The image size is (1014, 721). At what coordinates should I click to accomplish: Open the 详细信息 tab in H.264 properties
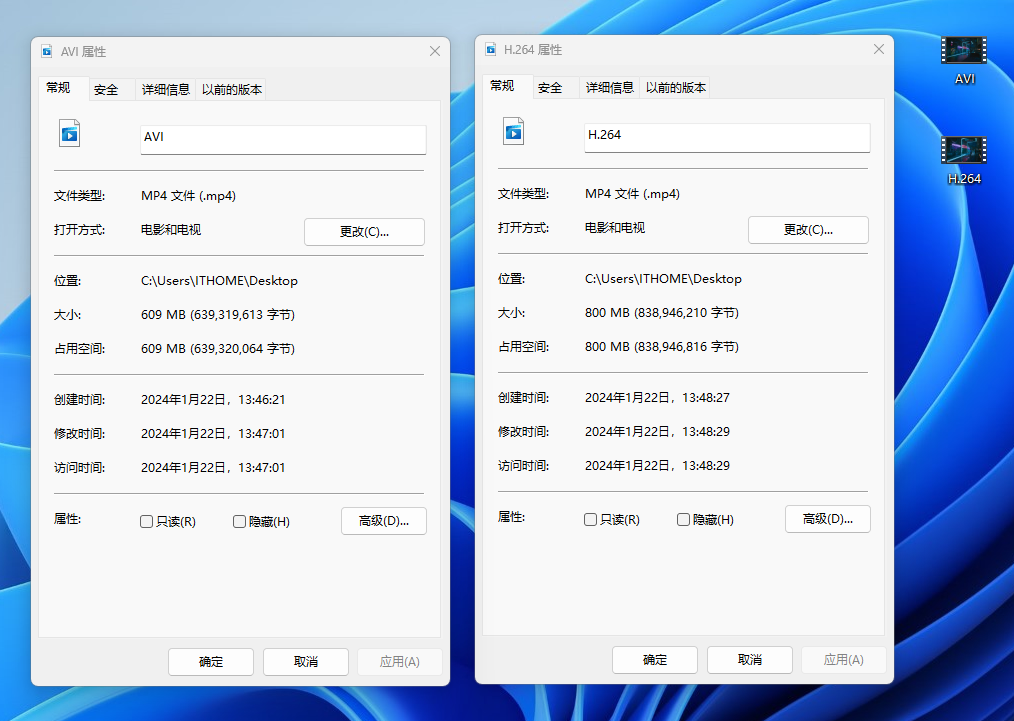coord(610,87)
